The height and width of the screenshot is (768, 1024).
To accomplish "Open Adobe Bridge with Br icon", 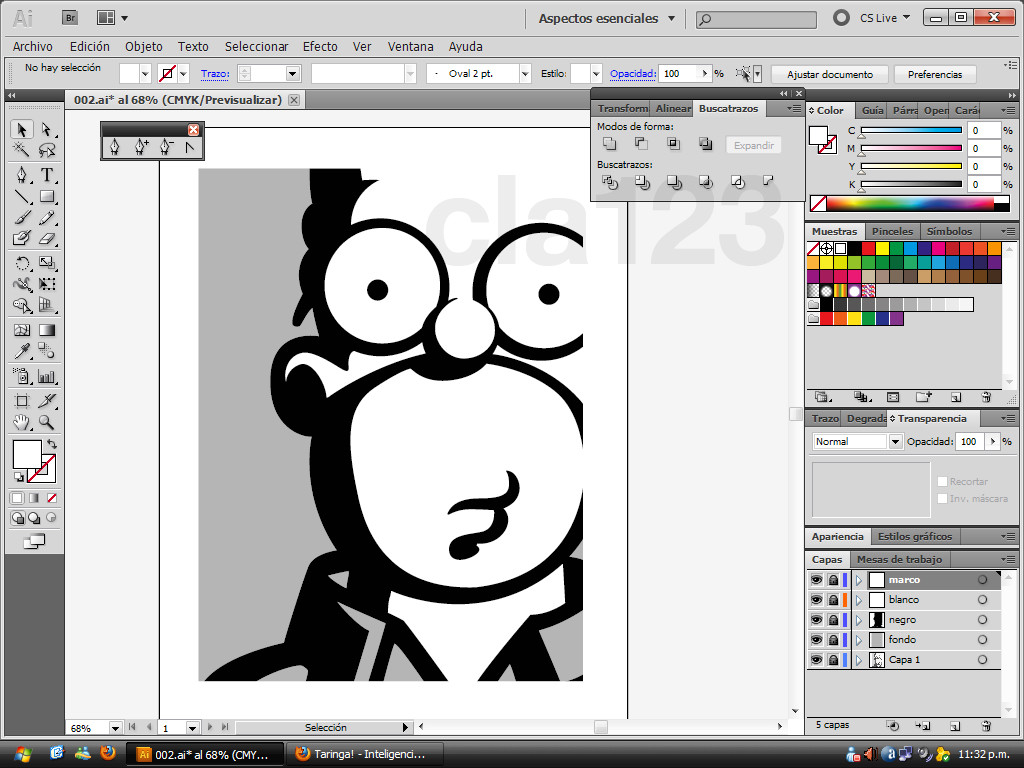I will tap(70, 18).
